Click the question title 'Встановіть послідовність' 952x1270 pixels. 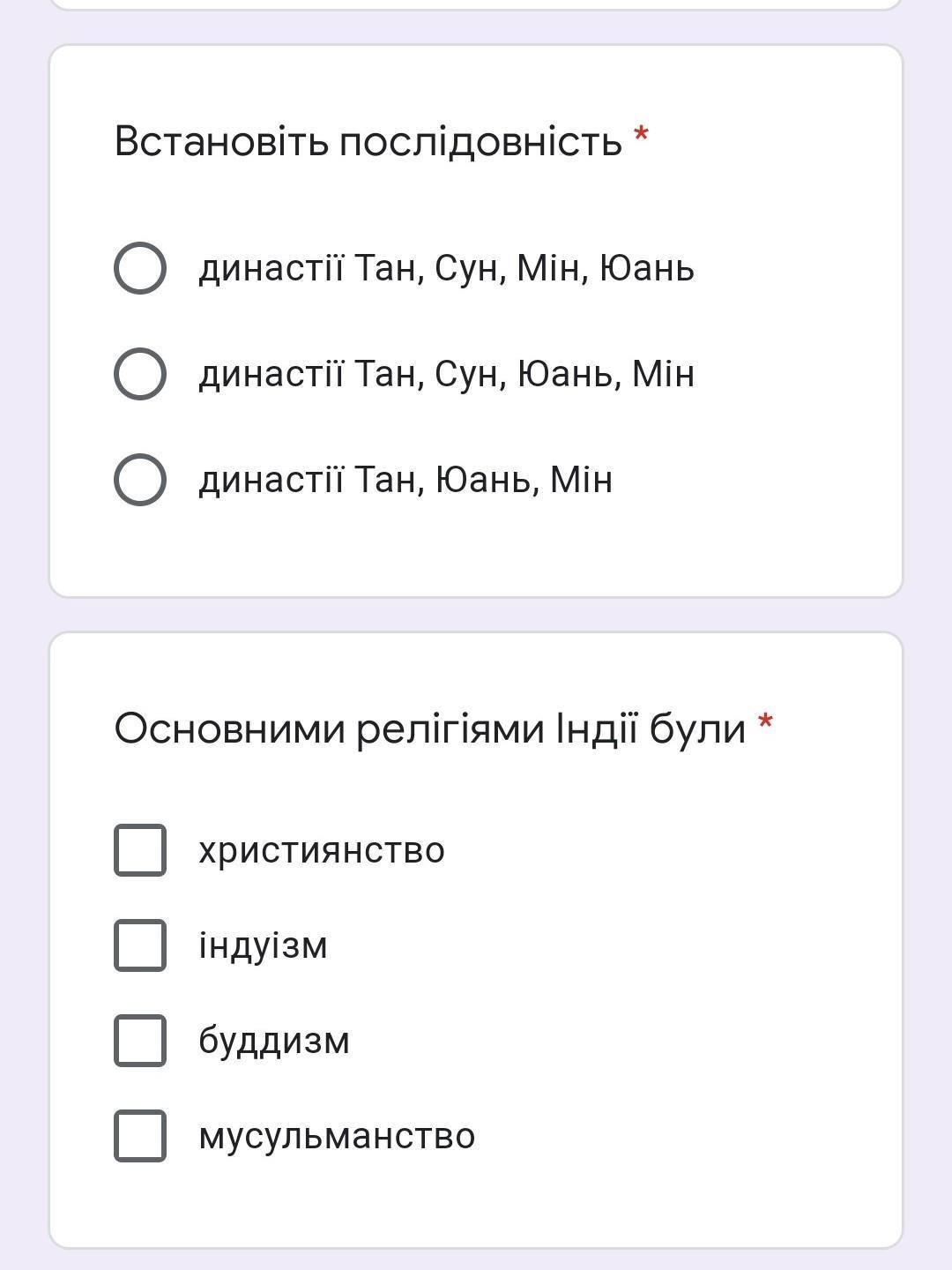click(368, 141)
